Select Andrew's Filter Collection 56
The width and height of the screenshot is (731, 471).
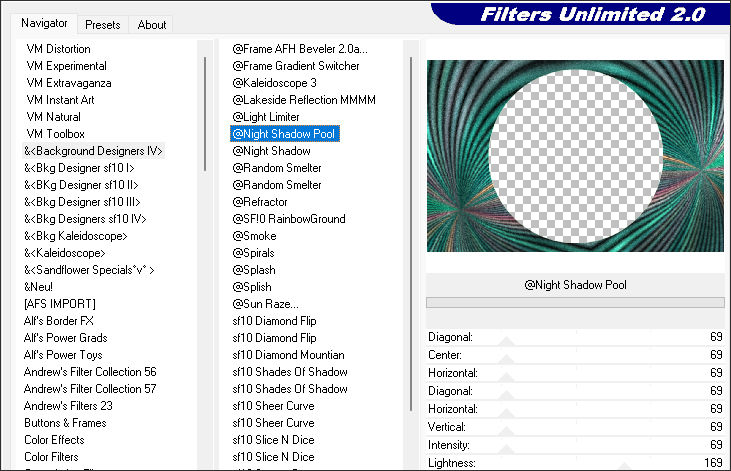pyautogui.click(x=90, y=372)
